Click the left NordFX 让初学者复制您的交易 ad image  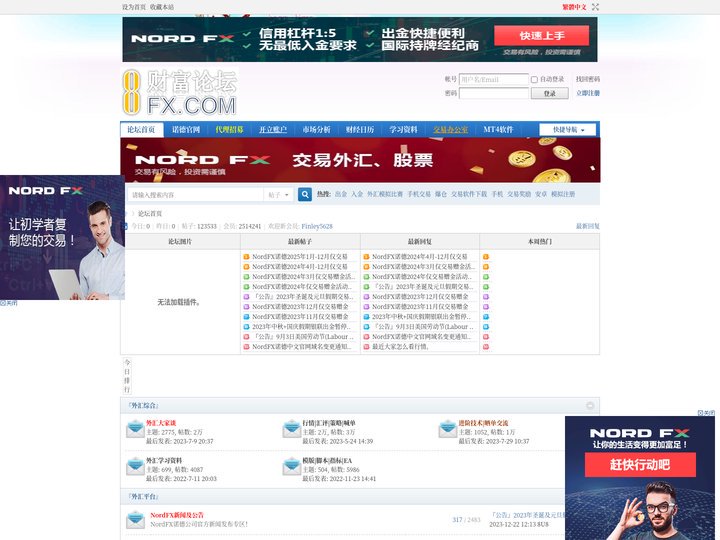tap(62, 237)
